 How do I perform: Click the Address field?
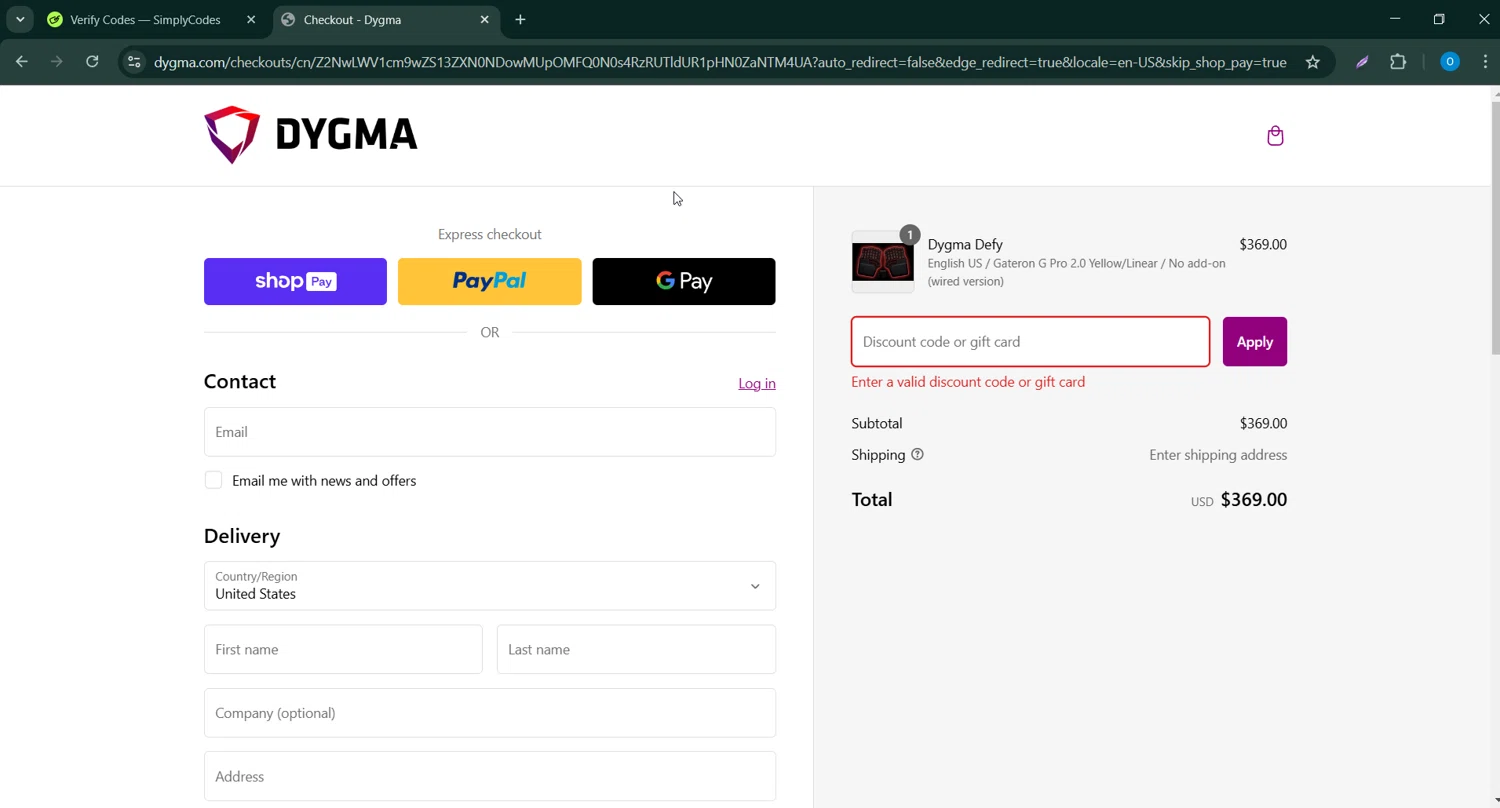pyautogui.click(x=490, y=777)
